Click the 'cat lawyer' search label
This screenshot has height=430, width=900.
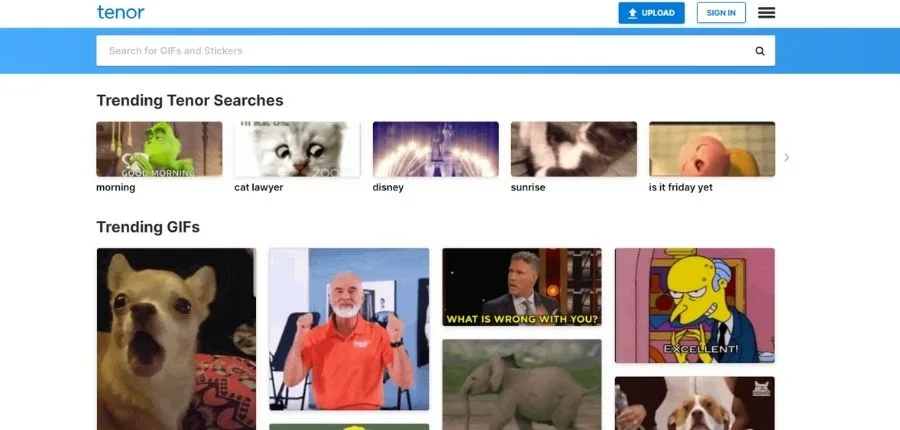pos(258,187)
